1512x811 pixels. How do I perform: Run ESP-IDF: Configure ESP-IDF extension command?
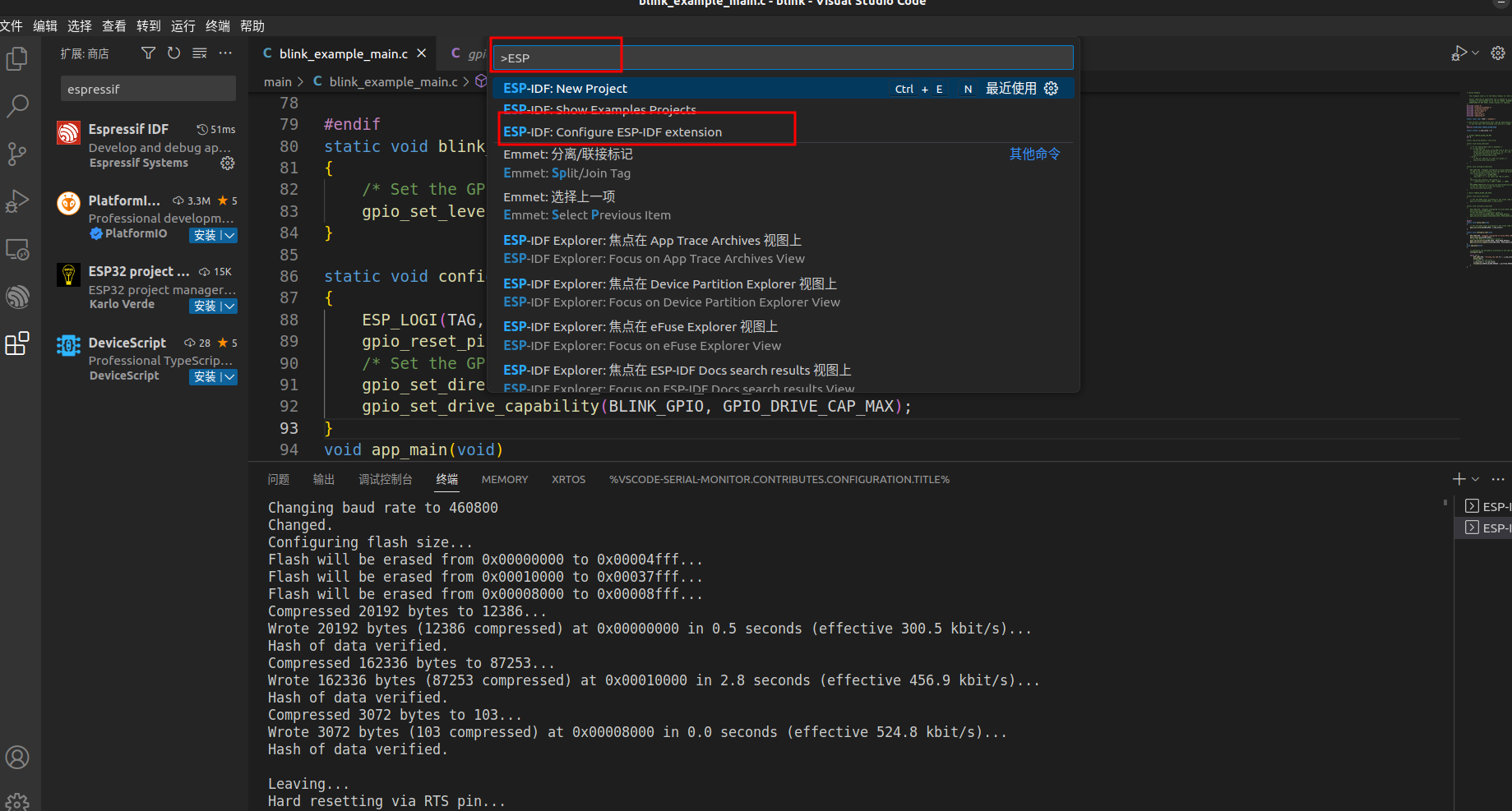click(x=784, y=131)
